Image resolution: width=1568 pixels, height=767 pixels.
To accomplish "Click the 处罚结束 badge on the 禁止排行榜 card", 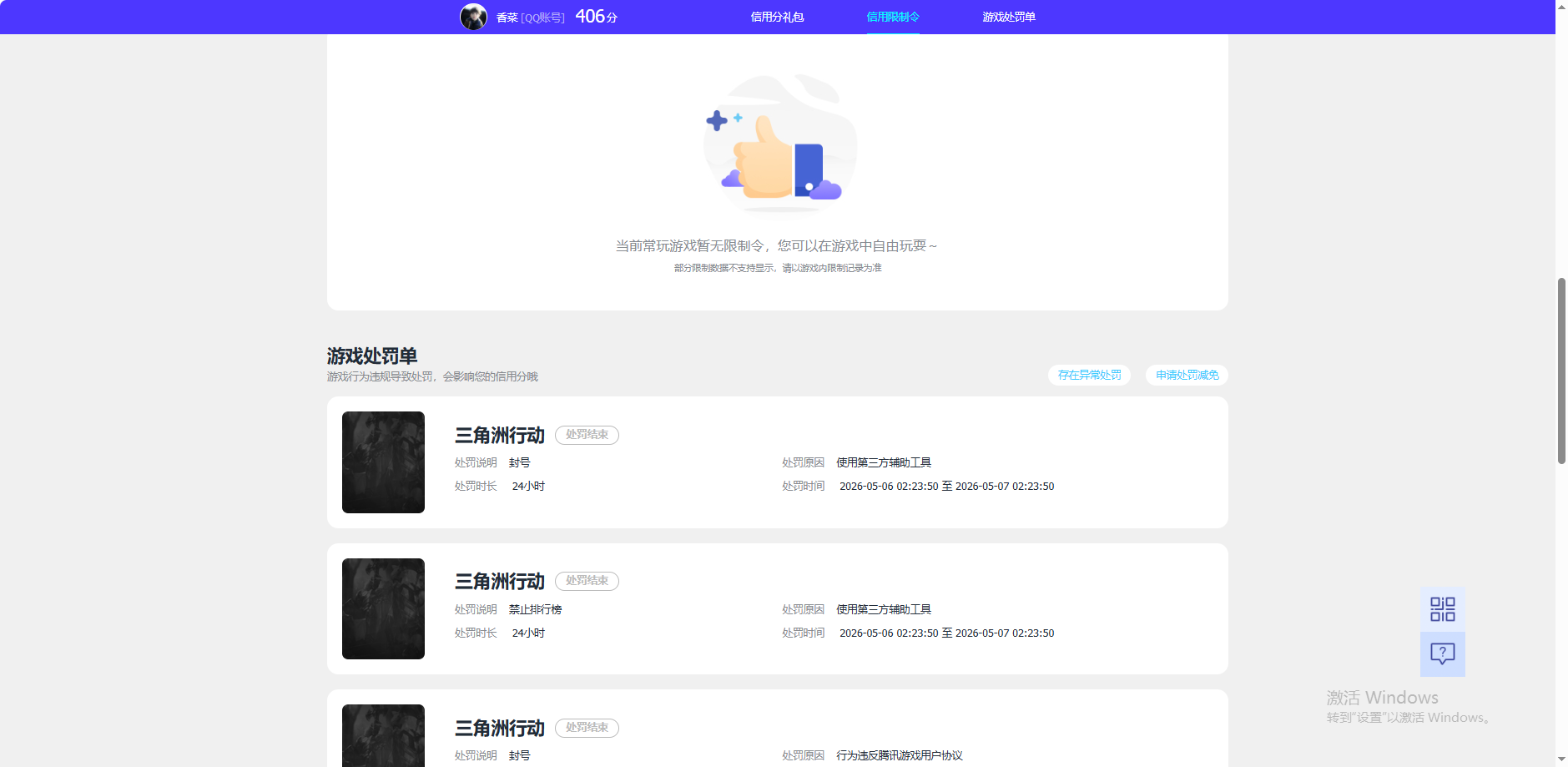I will click(x=587, y=581).
